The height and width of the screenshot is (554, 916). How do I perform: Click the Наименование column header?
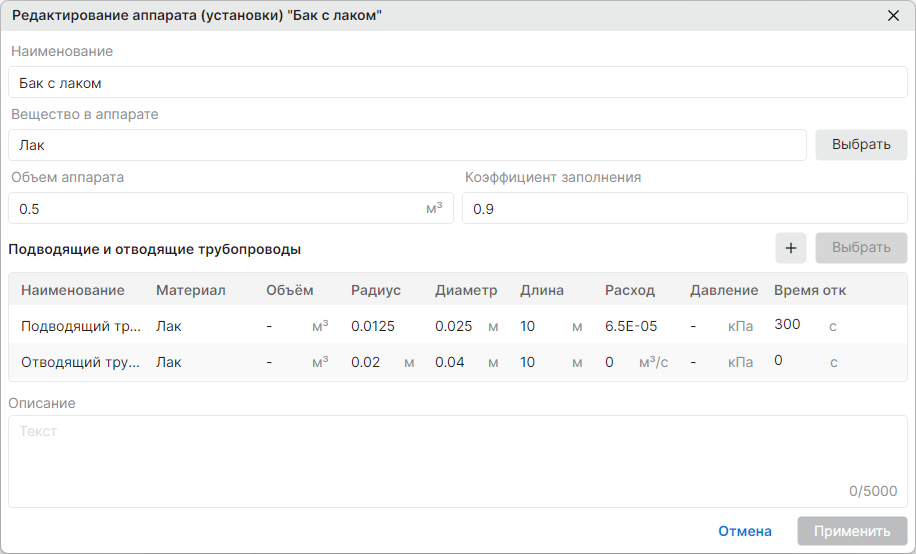(72, 290)
